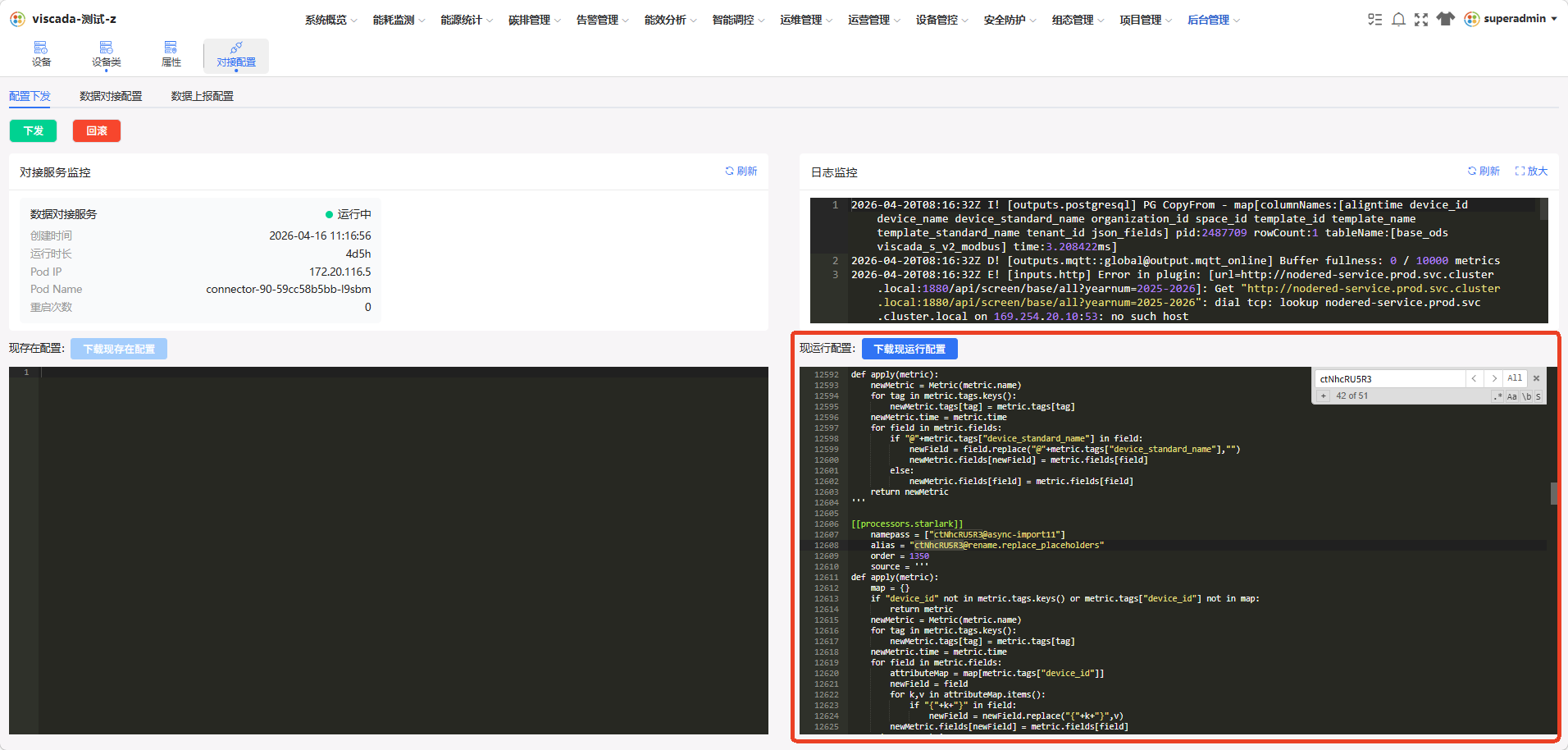Expand 系统概览 menu
Screen dimensions: 1568x750
point(331,20)
